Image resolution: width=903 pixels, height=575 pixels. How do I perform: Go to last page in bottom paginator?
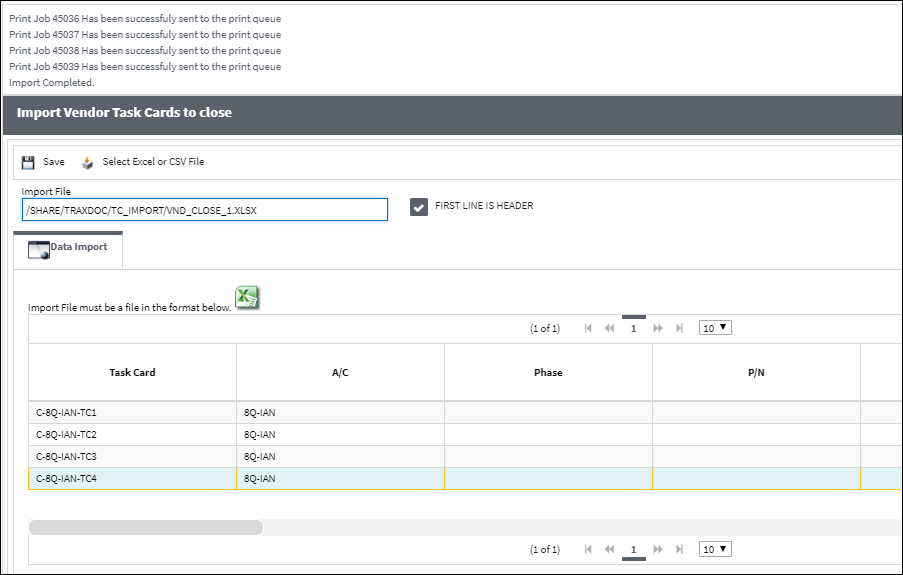click(680, 549)
